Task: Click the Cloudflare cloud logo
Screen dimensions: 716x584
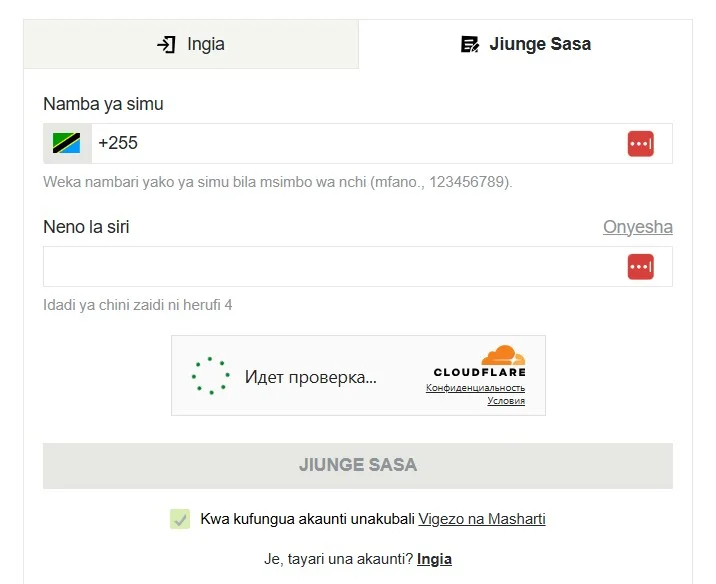Action: click(479, 361)
